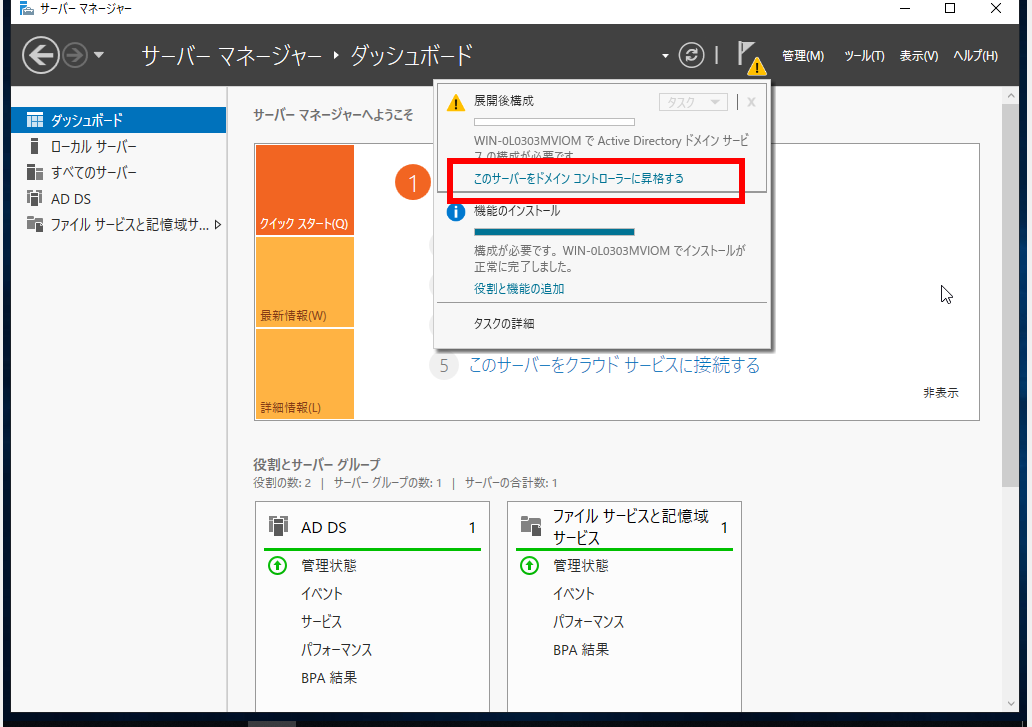
Task: Click 管理状態 in file services tile
Action: point(580,566)
